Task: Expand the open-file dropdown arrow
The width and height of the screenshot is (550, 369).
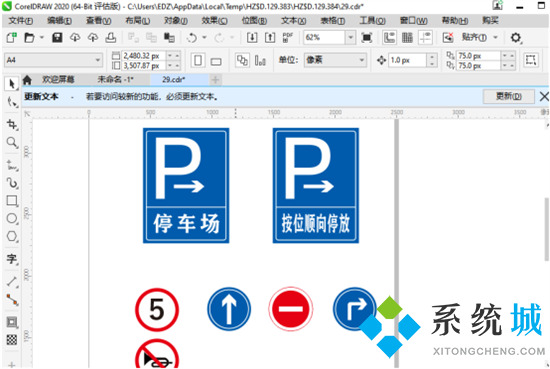Action: pos(41,37)
